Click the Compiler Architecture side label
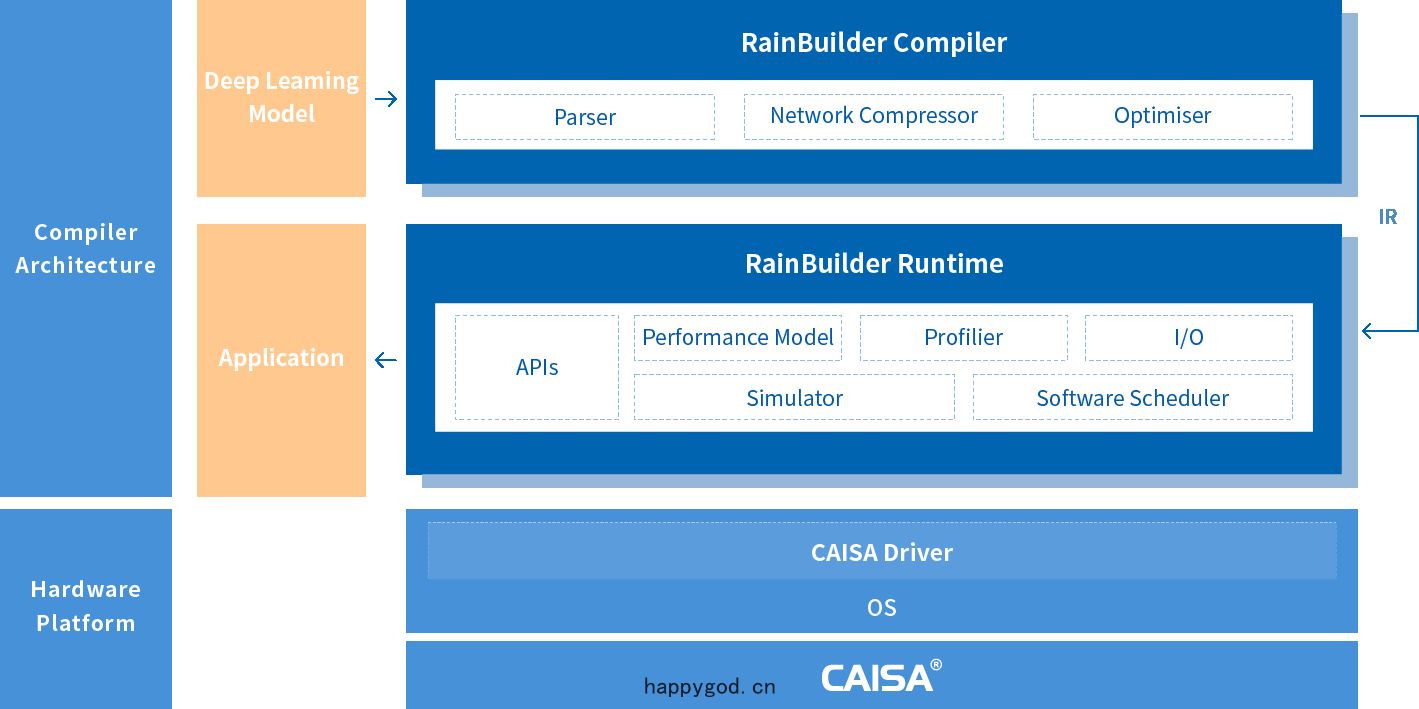 click(x=86, y=248)
